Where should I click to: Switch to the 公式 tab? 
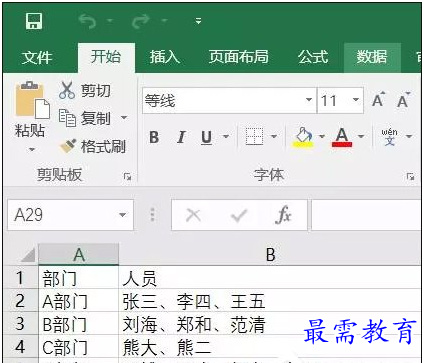(x=313, y=57)
